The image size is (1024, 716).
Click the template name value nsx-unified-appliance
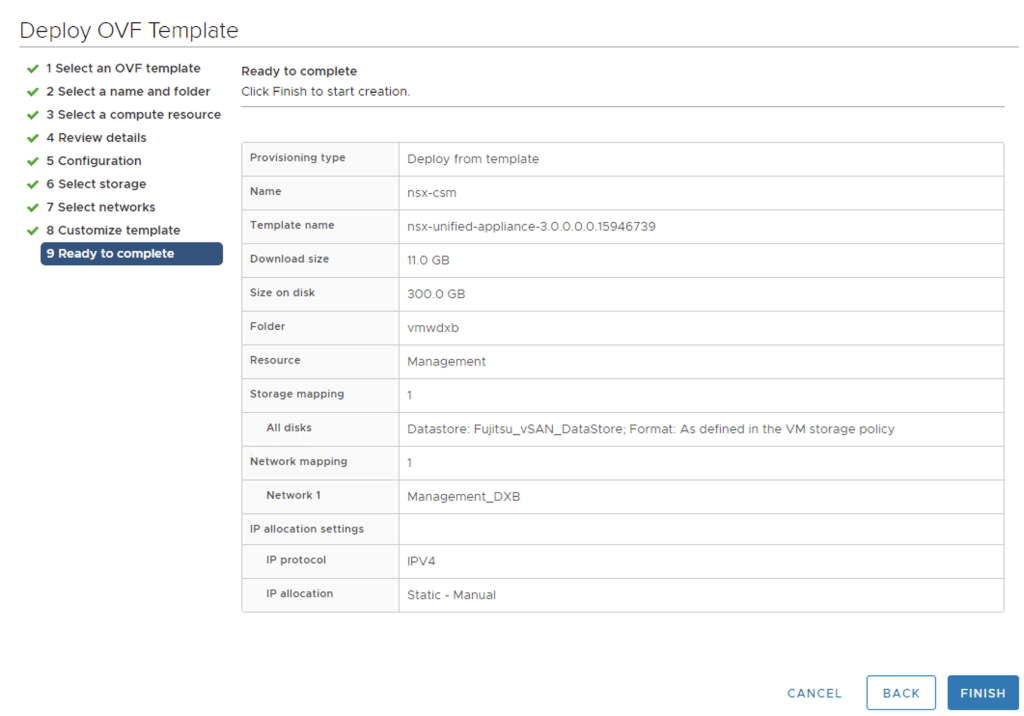click(x=531, y=227)
